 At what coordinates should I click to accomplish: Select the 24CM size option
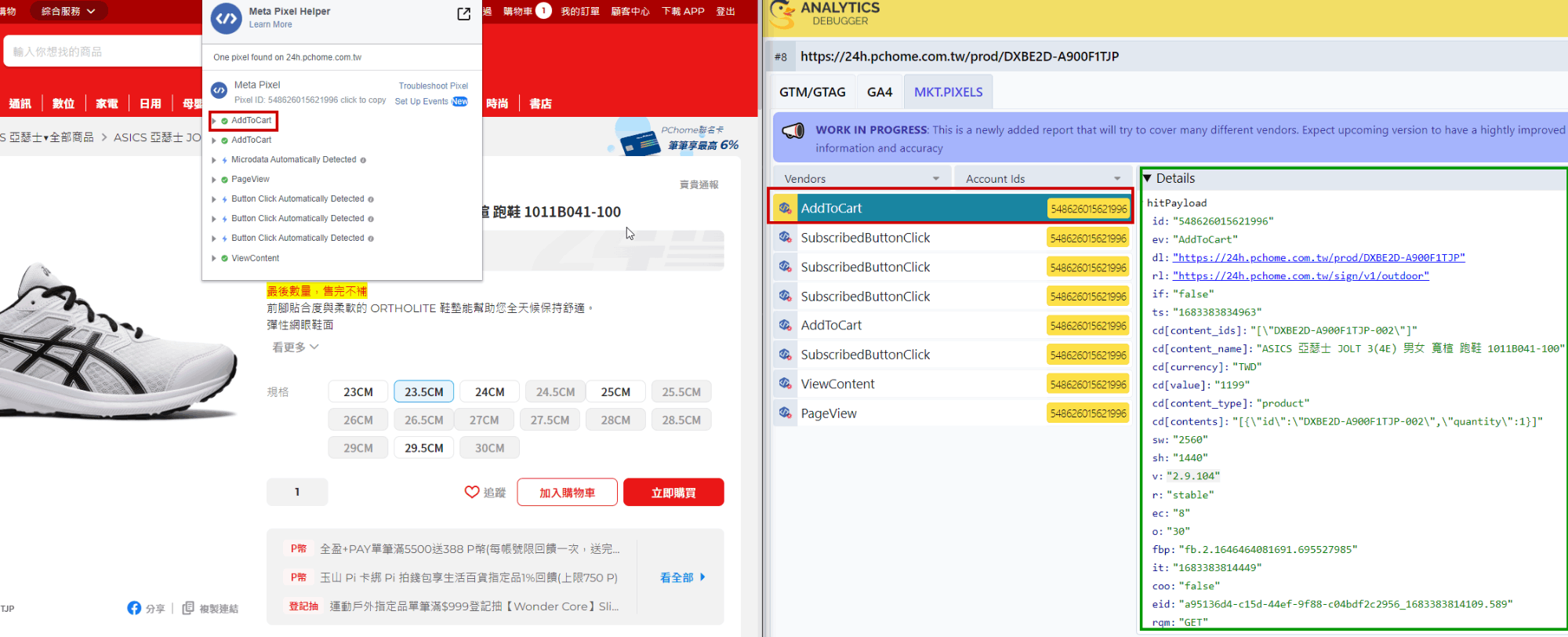pyautogui.click(x=490, y=391)
